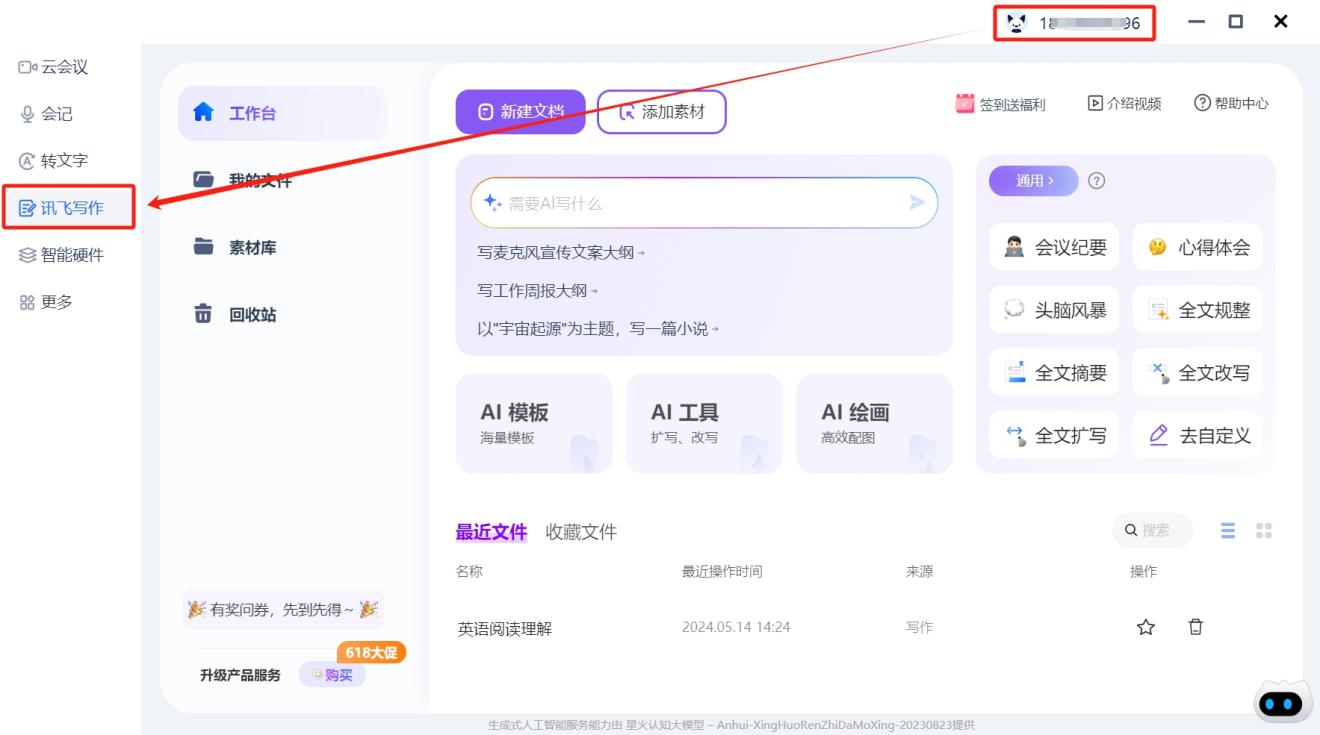Click the 新建文档 button
The image size is (1320, 735).
point(520,112)
